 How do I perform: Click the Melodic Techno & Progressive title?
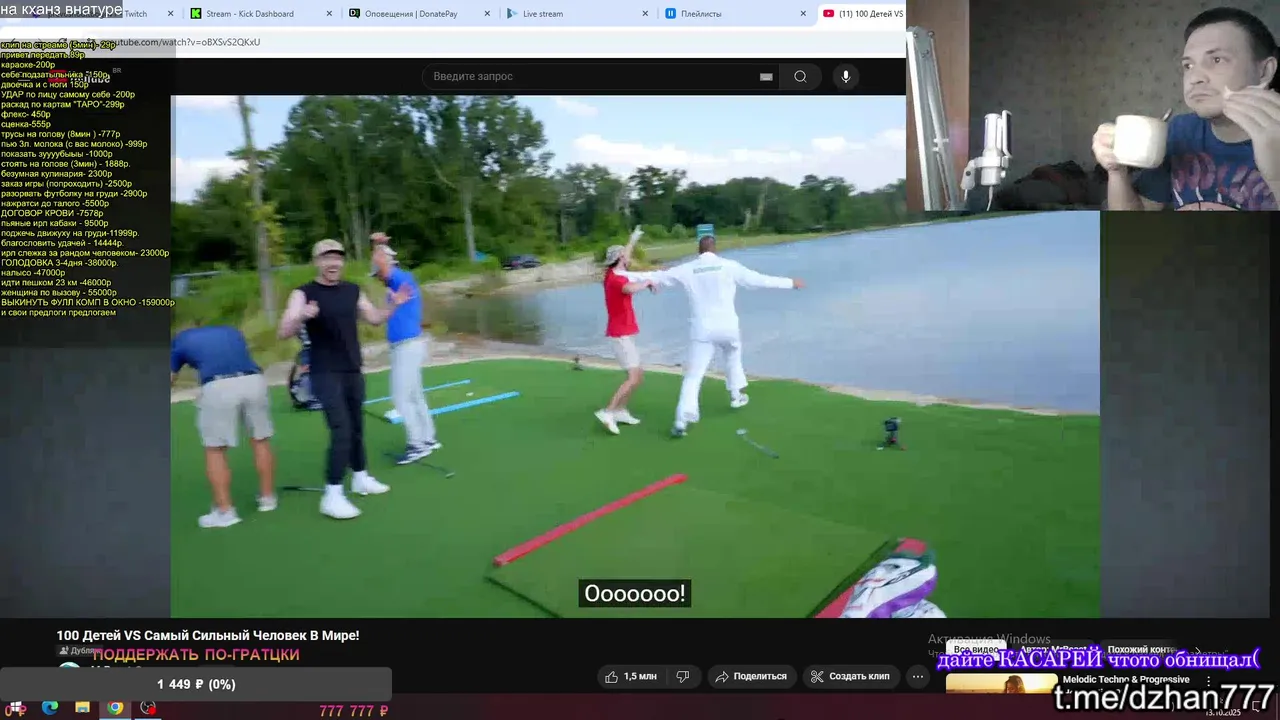coord(1126,679)
